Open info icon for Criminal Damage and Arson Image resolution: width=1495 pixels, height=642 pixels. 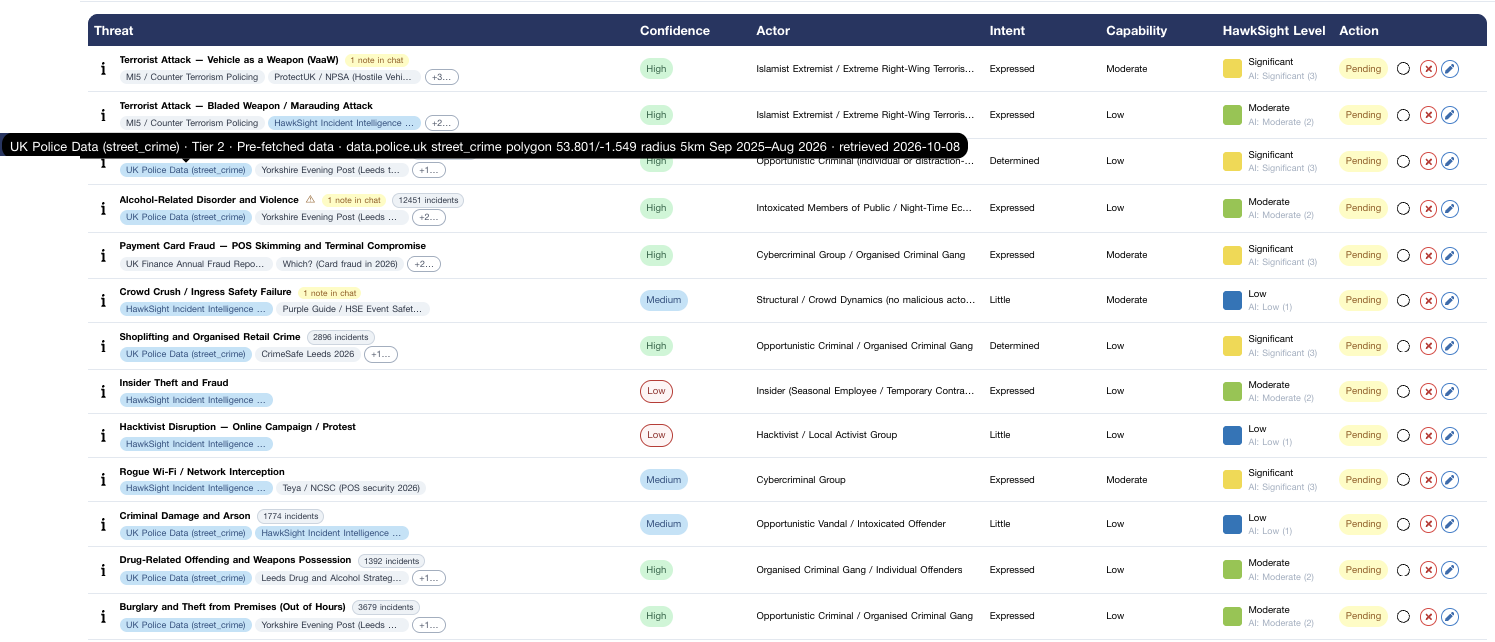103,524
